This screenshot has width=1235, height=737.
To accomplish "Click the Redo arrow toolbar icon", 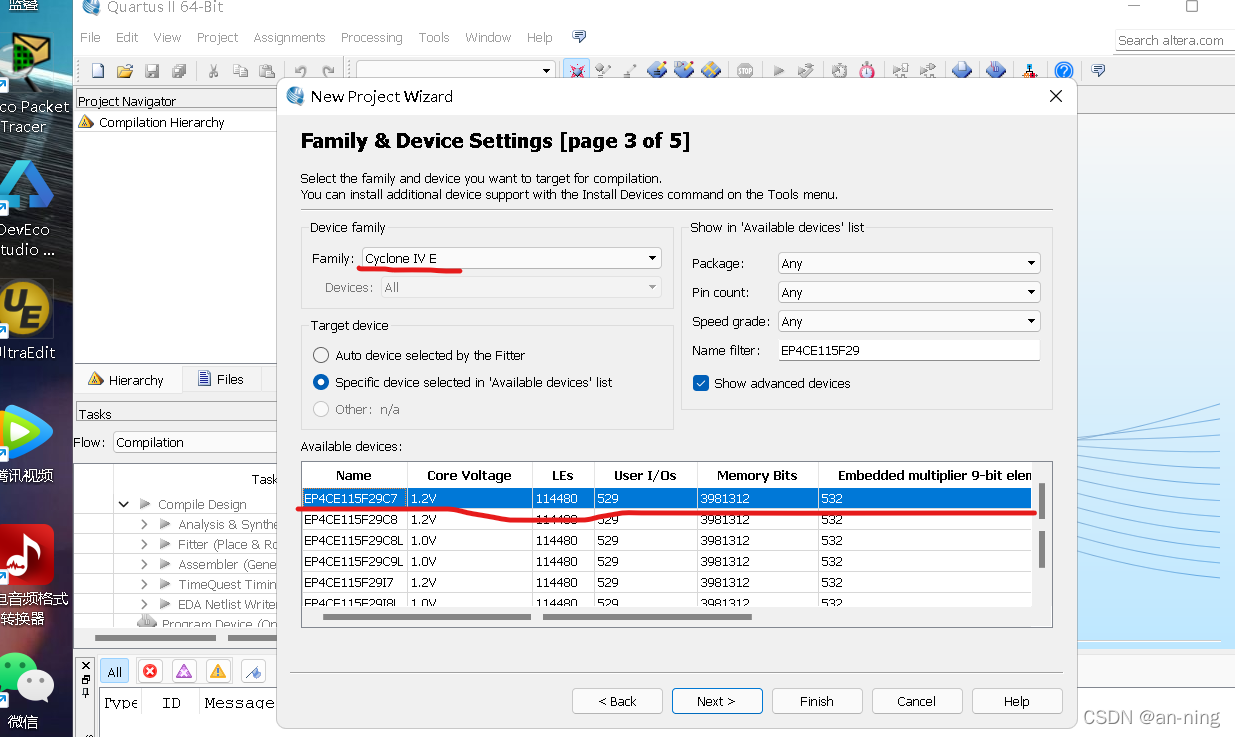I will (328, 71).
